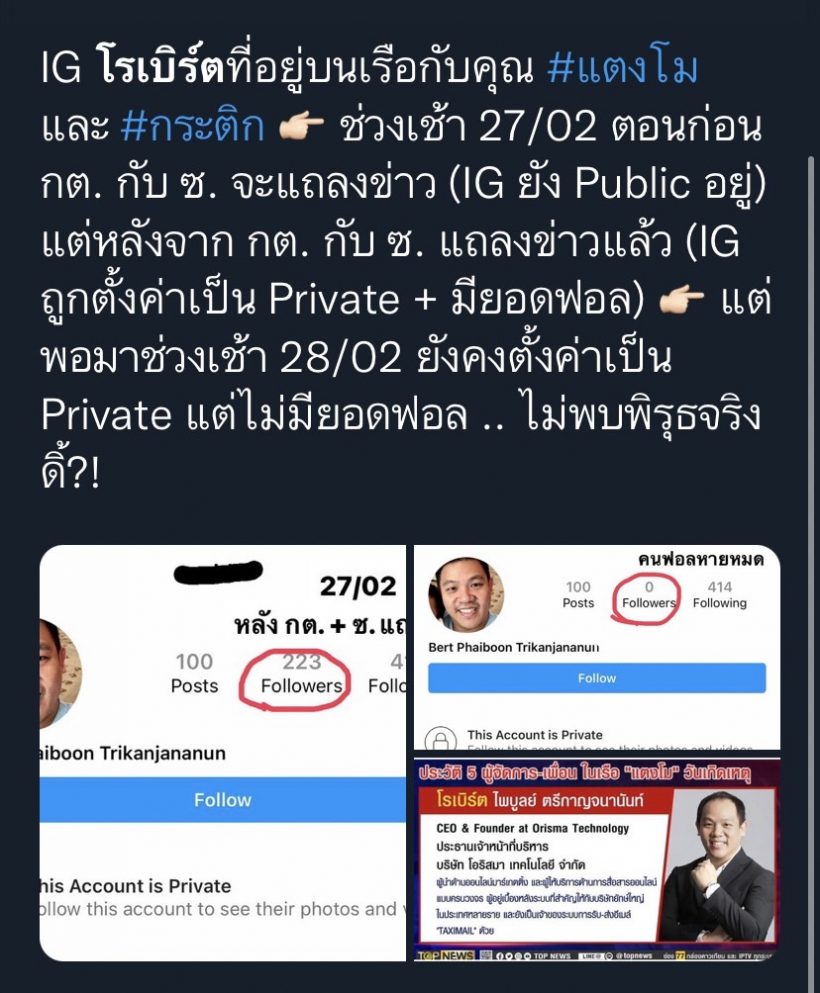Tap the Follow button under Bert Phaiboon name

[596, 678]
